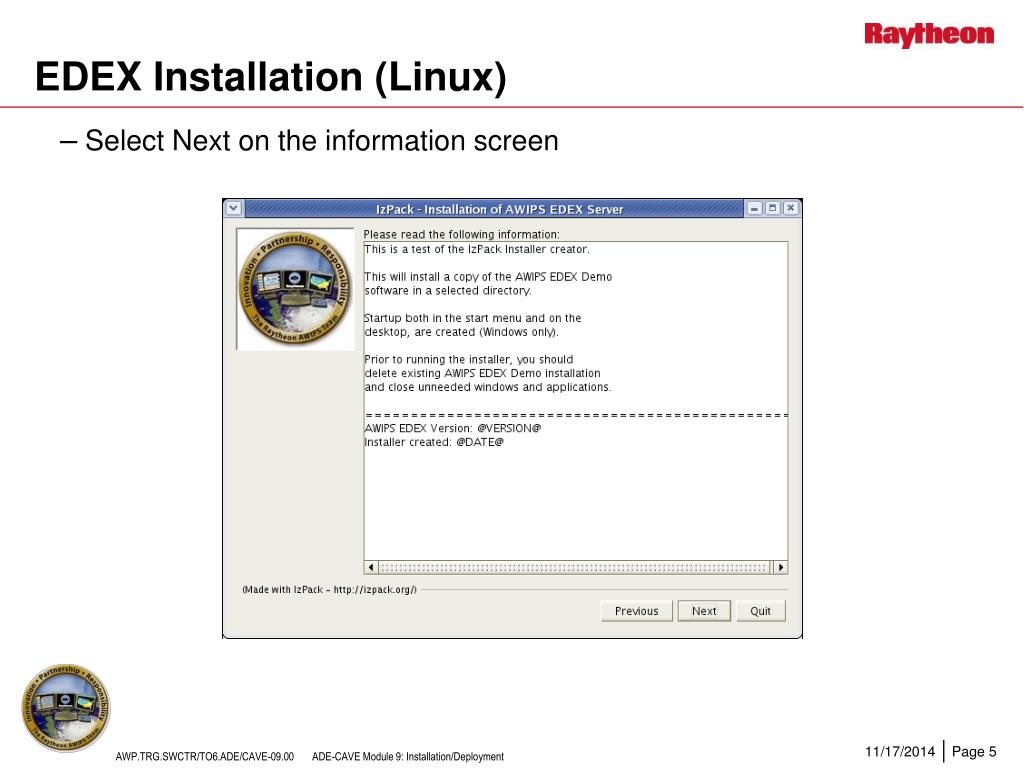Screen dimensions: 1024x768
Task: Close the IzPack installer window
Action: point(790,208)
